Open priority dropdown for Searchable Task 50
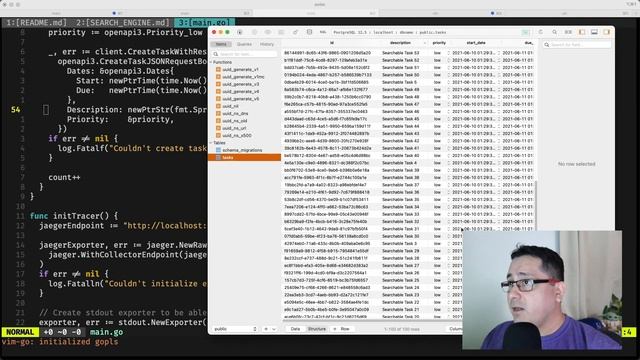Image resolution: width=640 pixels, height=360 pixels. 448,75
